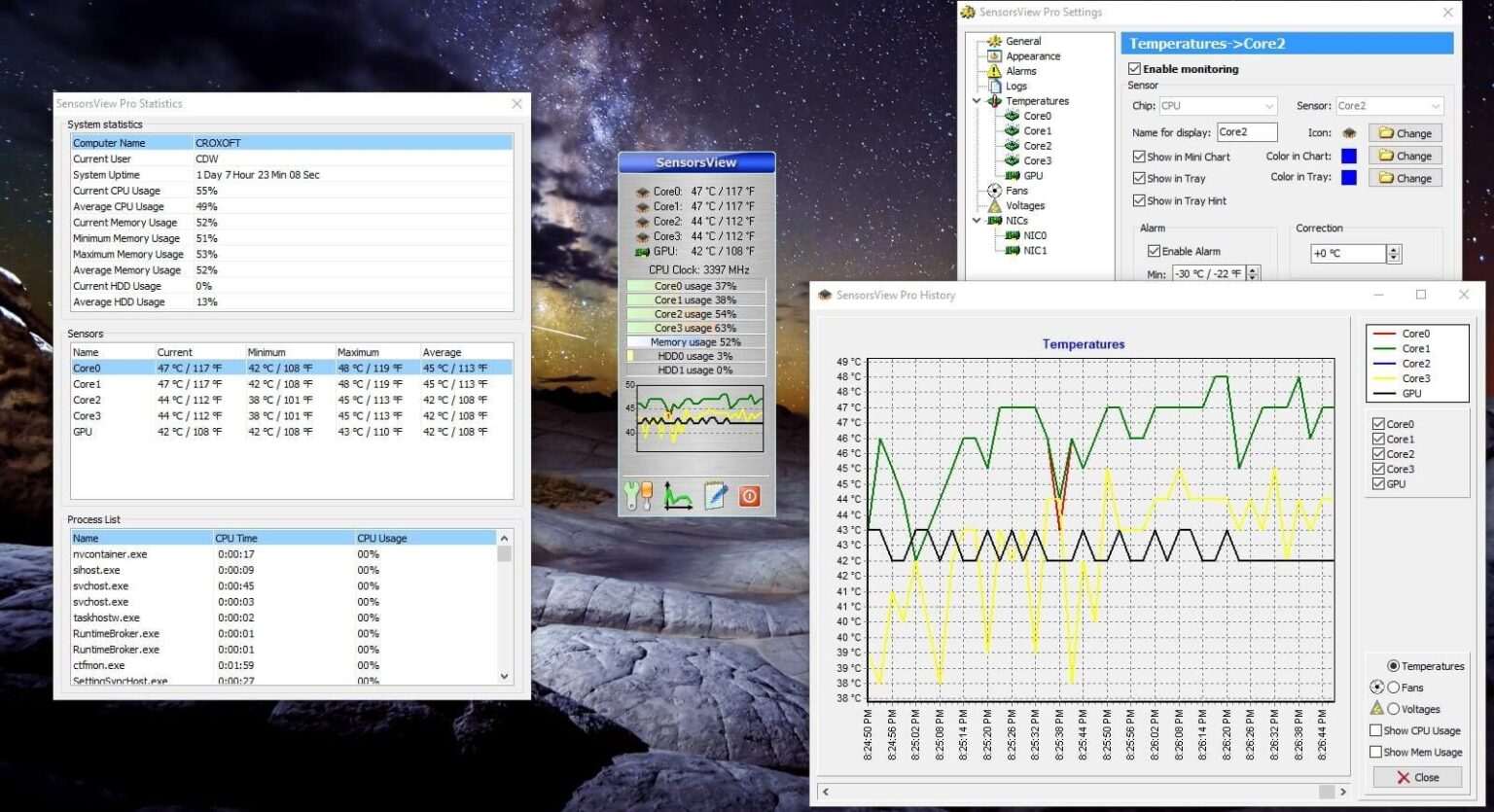The height and width of the screenshot is (812, 1494).
Task: Uncheck Show in Mini Chart
Action: point(1139,156)
